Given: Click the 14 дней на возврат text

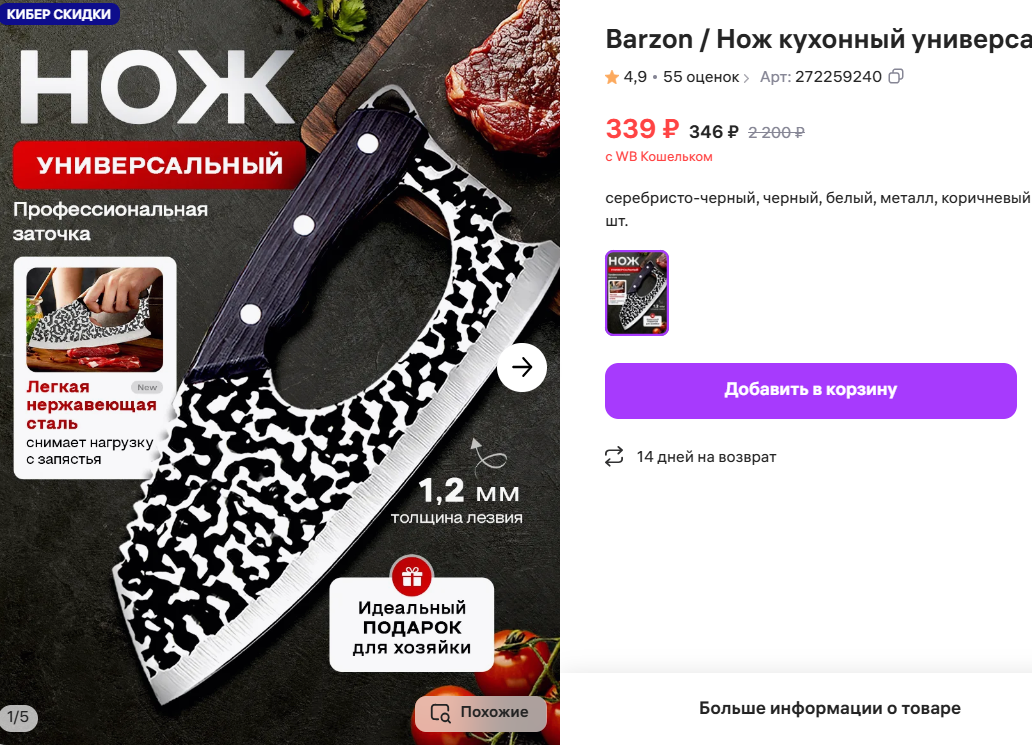Looking at the screenshot, I should pos(706,457).
